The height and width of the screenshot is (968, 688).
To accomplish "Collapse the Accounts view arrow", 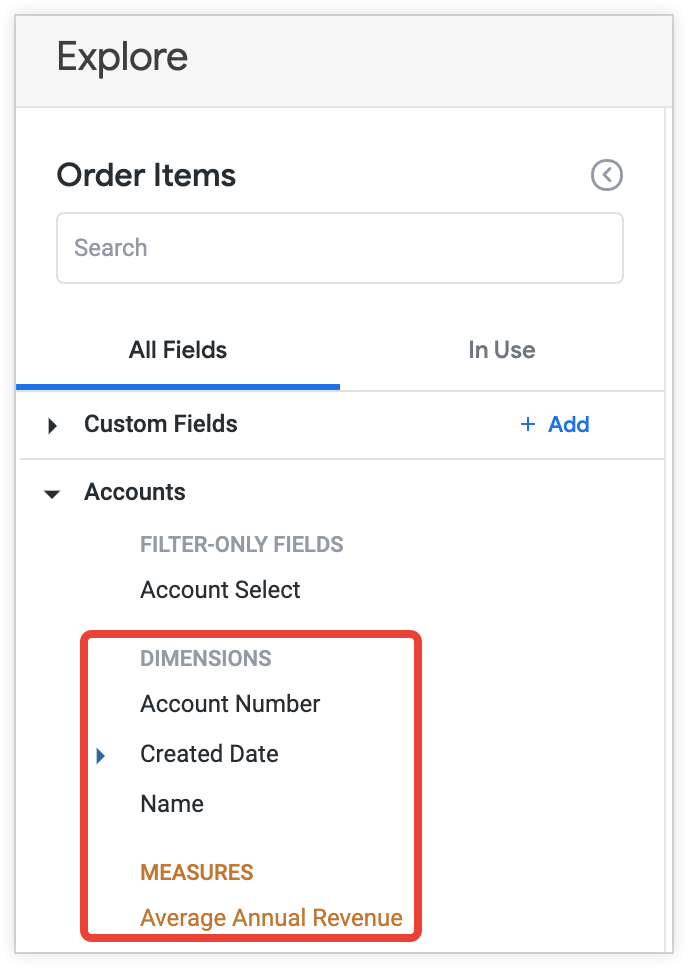I will point(53,493).
